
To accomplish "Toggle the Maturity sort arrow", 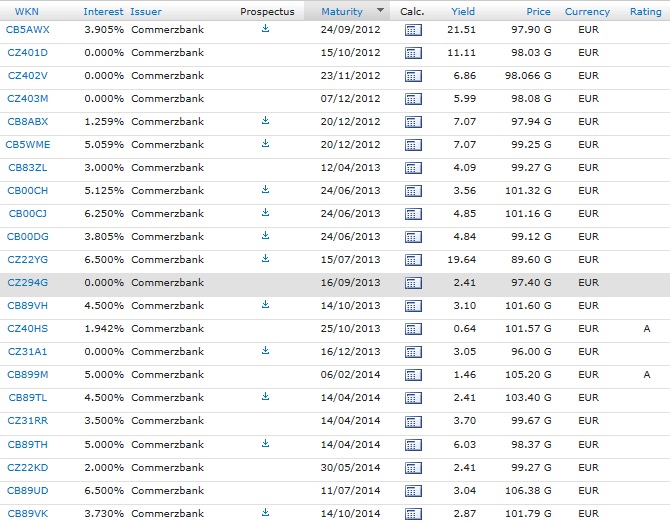I will pos(380,10).
